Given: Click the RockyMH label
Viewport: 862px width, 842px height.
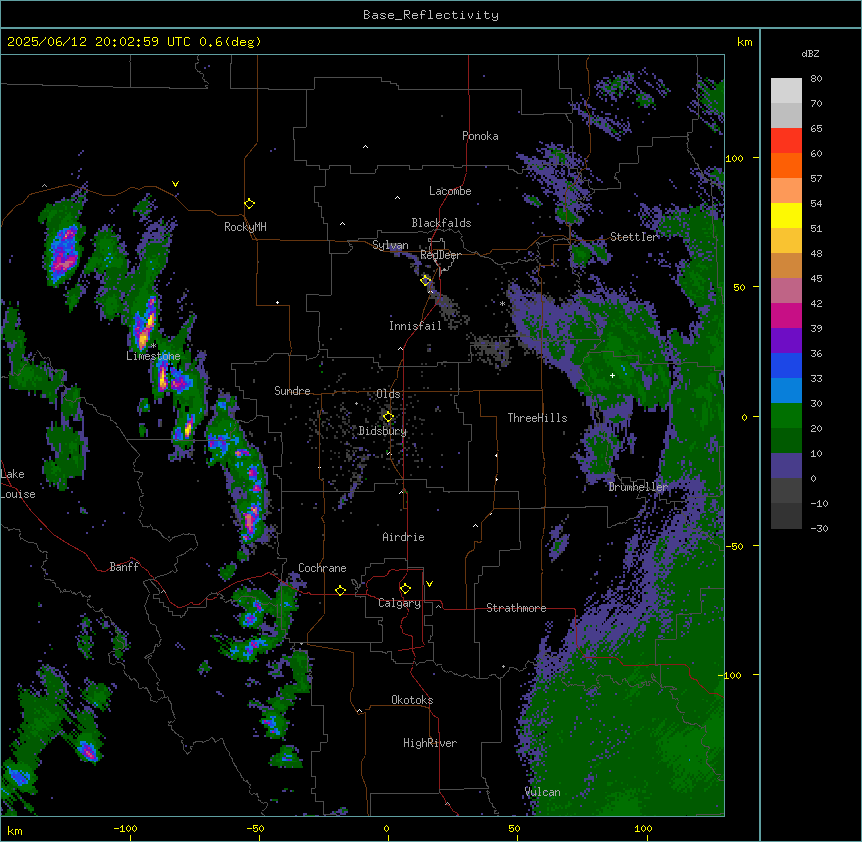Looking at the screenshot, I should coord(245,226).
